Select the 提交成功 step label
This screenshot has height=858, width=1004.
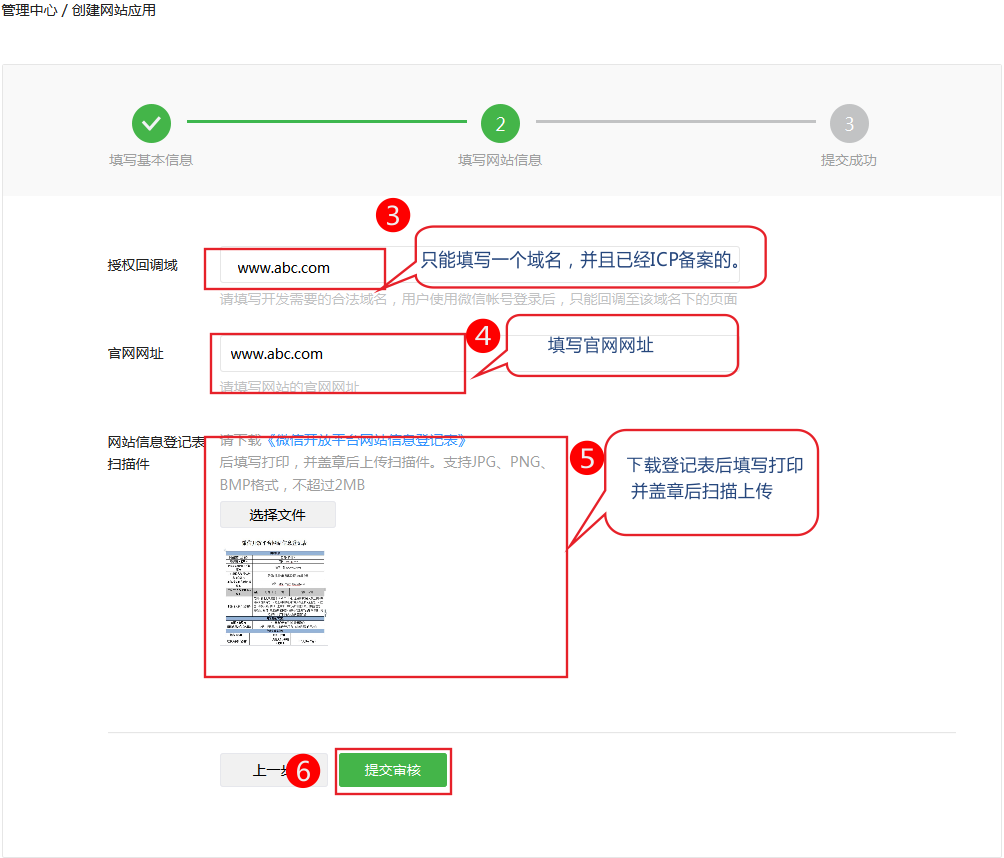tap(849, 160)
